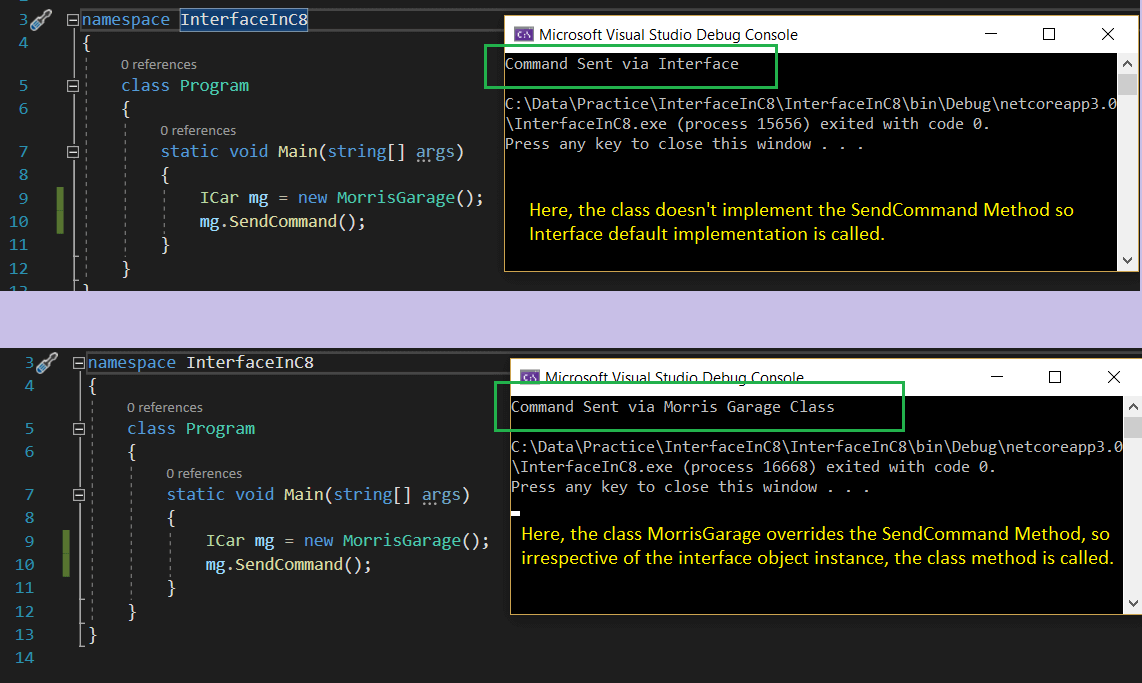Screen dimensions: 1142x683
Task: Click 'Main' method name in bottom editor
Action: (x=303, y=494)
